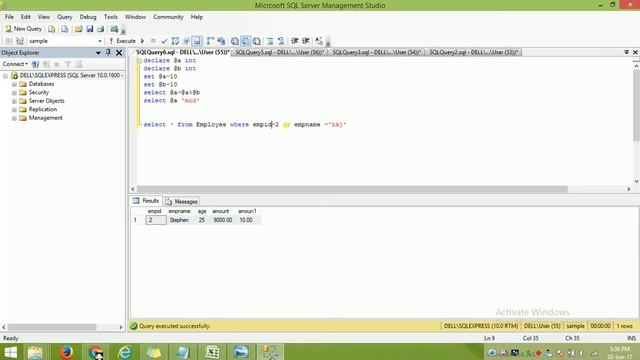Open the Connect dropdown in Object Explorer

[x=15, y=64]
